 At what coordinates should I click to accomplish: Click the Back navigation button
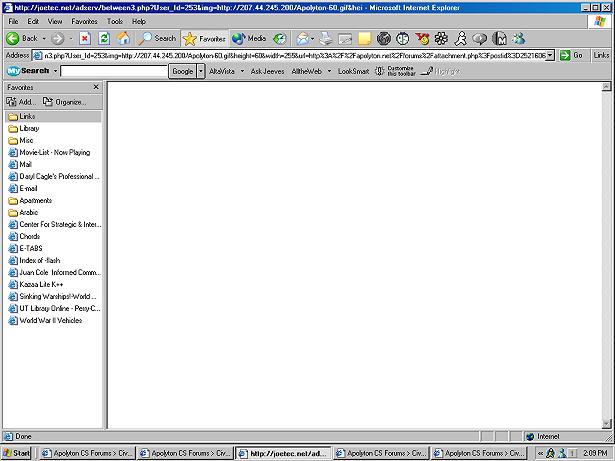22,38
